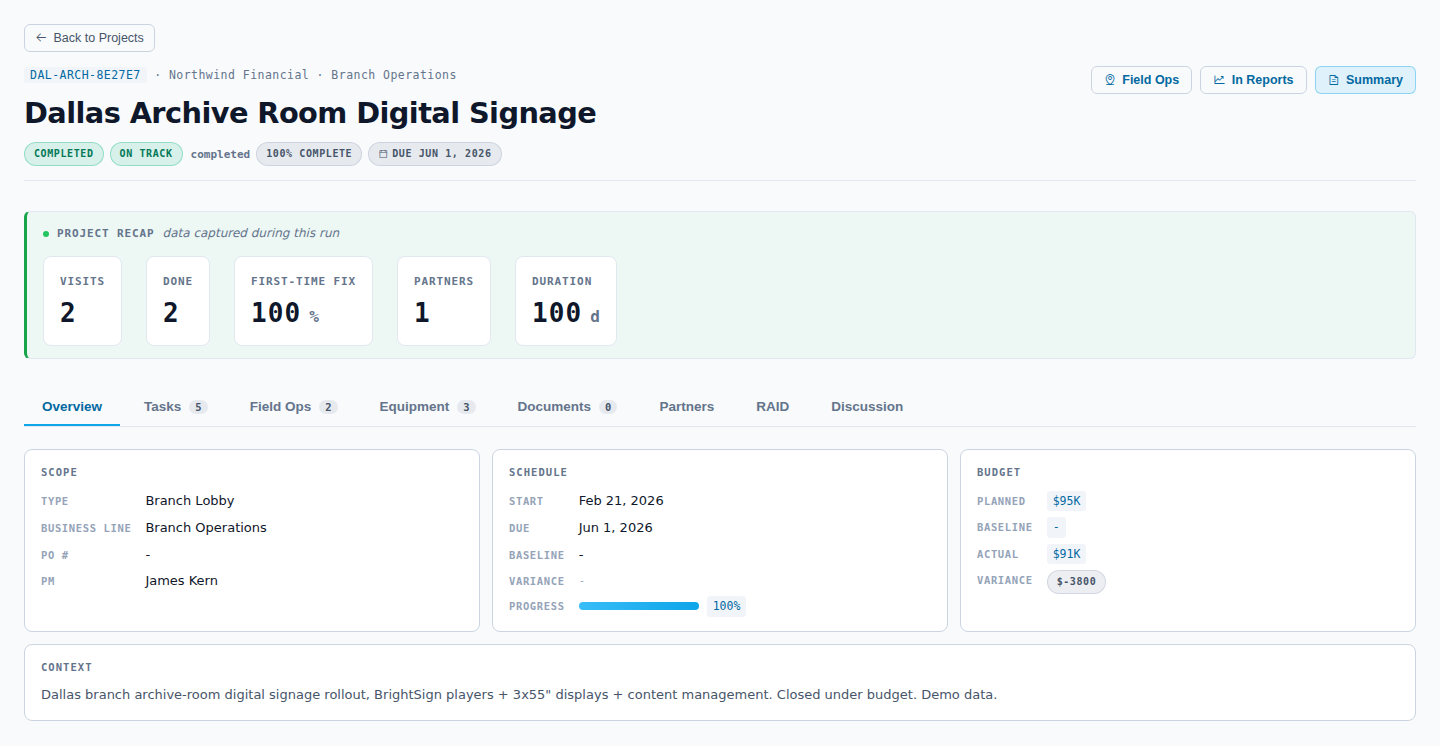Click the DUE JUN 1, 2026 badge
Screen dimensions: 1440x746
435,154
